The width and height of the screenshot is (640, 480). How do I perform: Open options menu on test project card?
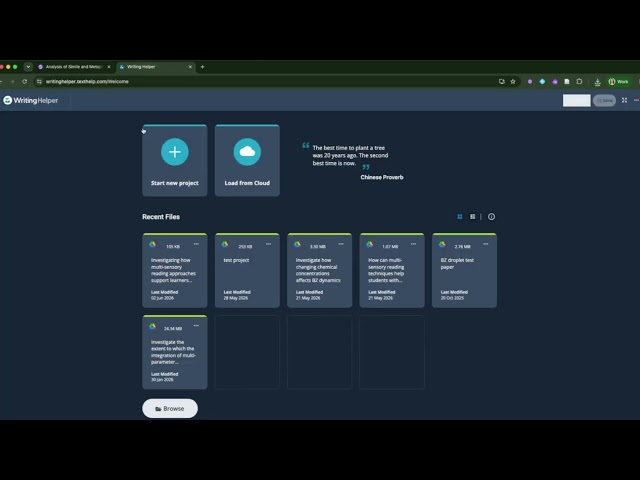(x=269, y=244)
